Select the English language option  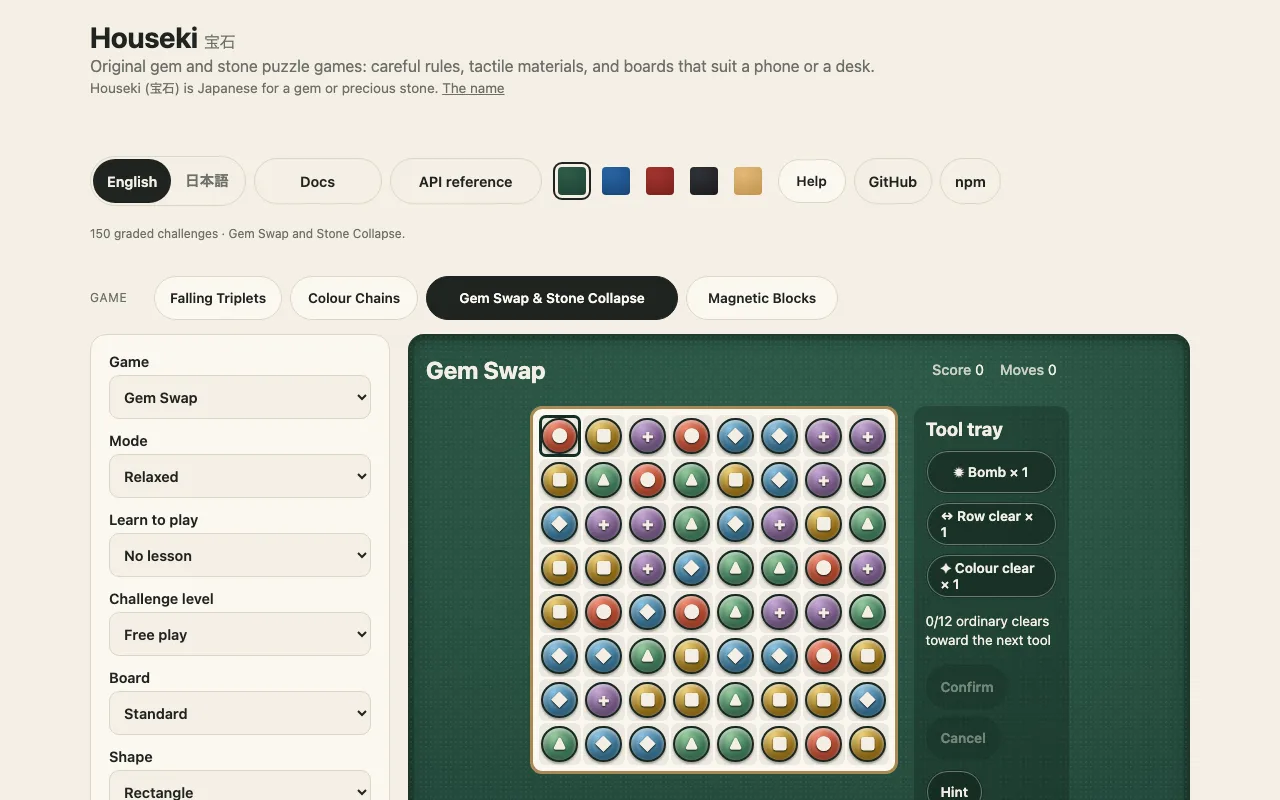(132, 181)
